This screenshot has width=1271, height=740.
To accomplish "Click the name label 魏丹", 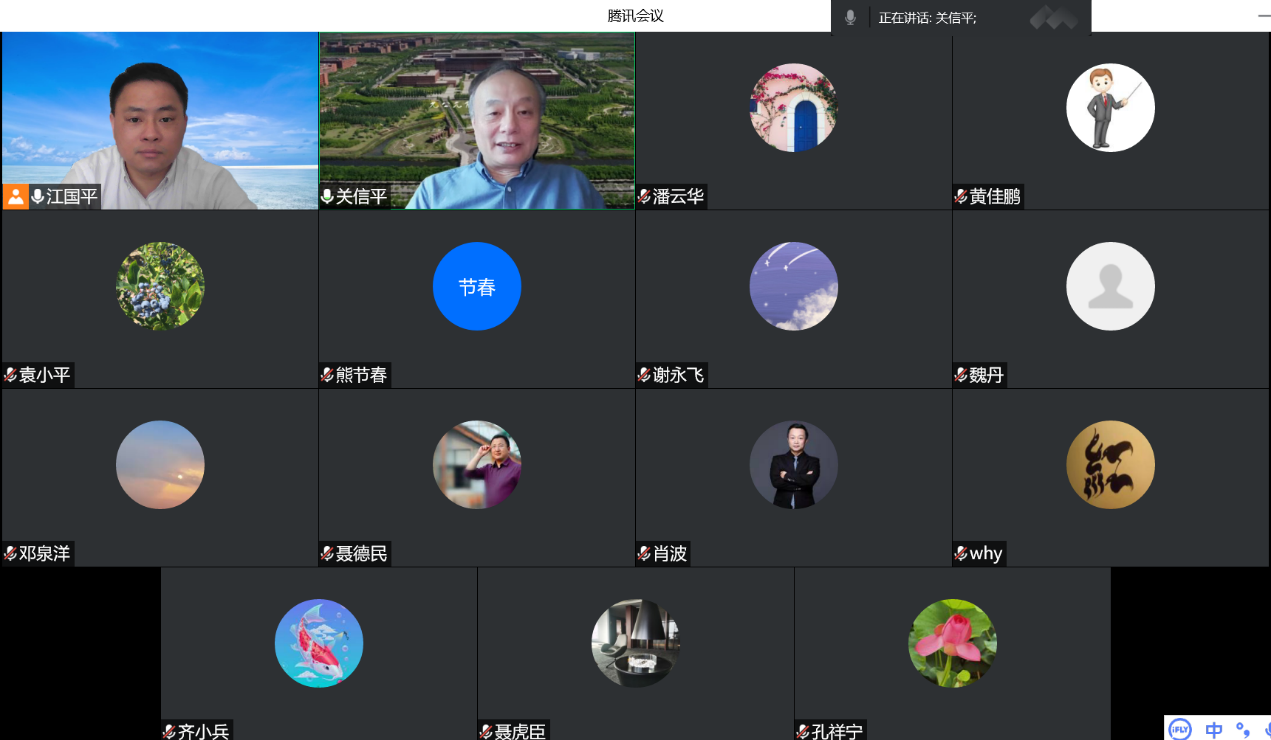I will (986, 376).
